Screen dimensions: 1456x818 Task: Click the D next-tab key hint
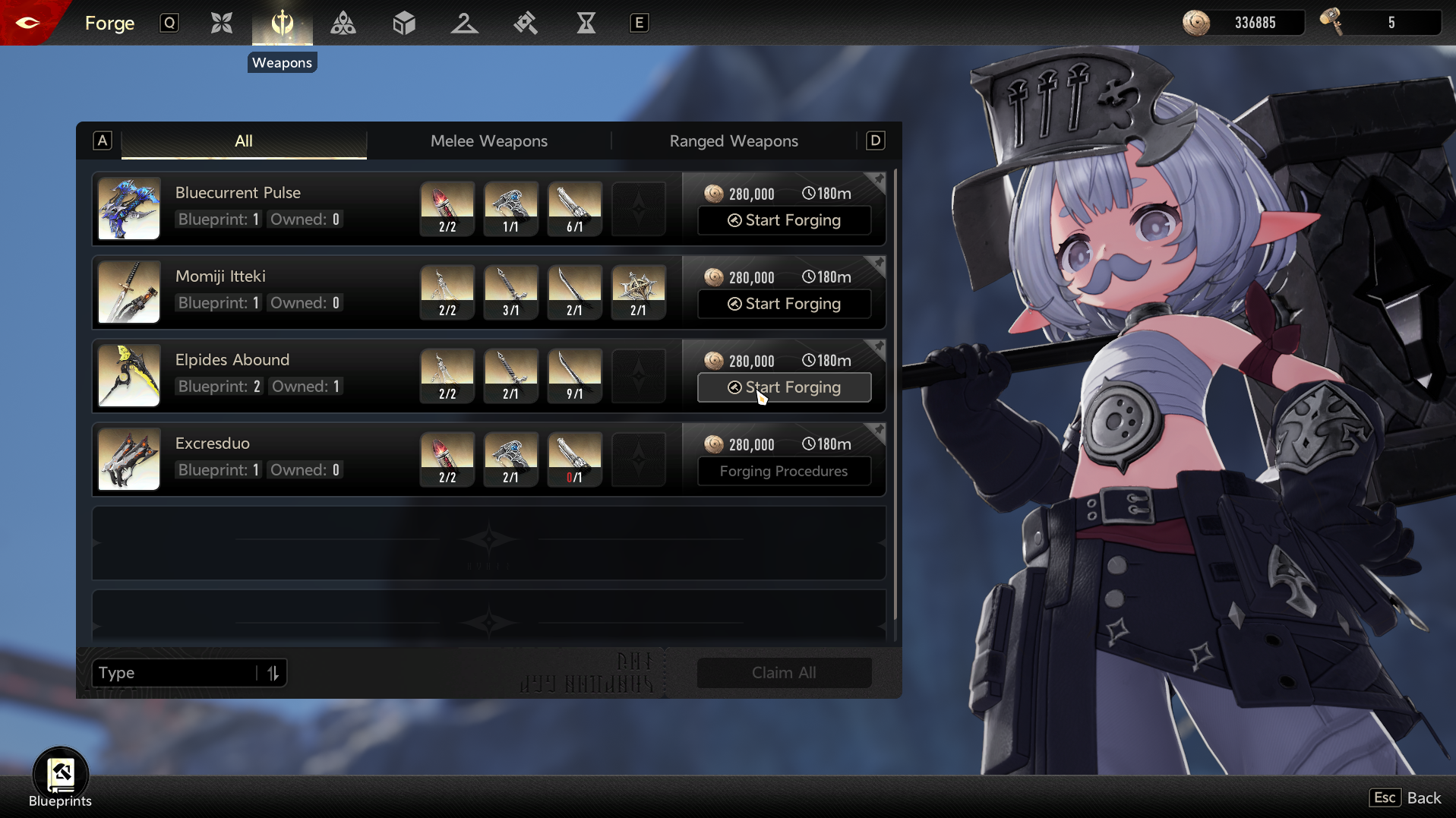pyautogui.click(x=876, y=141)
